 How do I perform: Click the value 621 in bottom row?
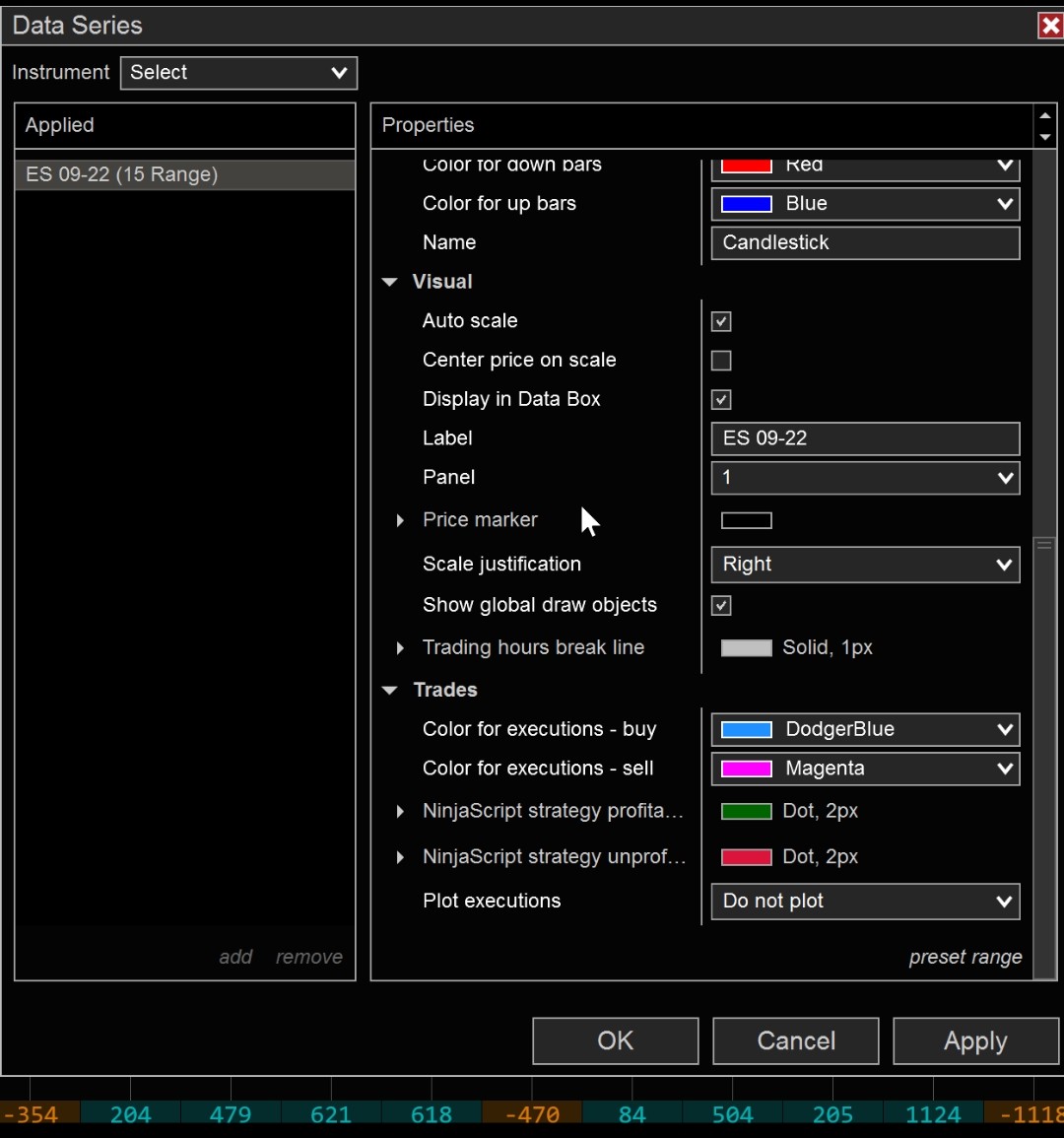331,1114
